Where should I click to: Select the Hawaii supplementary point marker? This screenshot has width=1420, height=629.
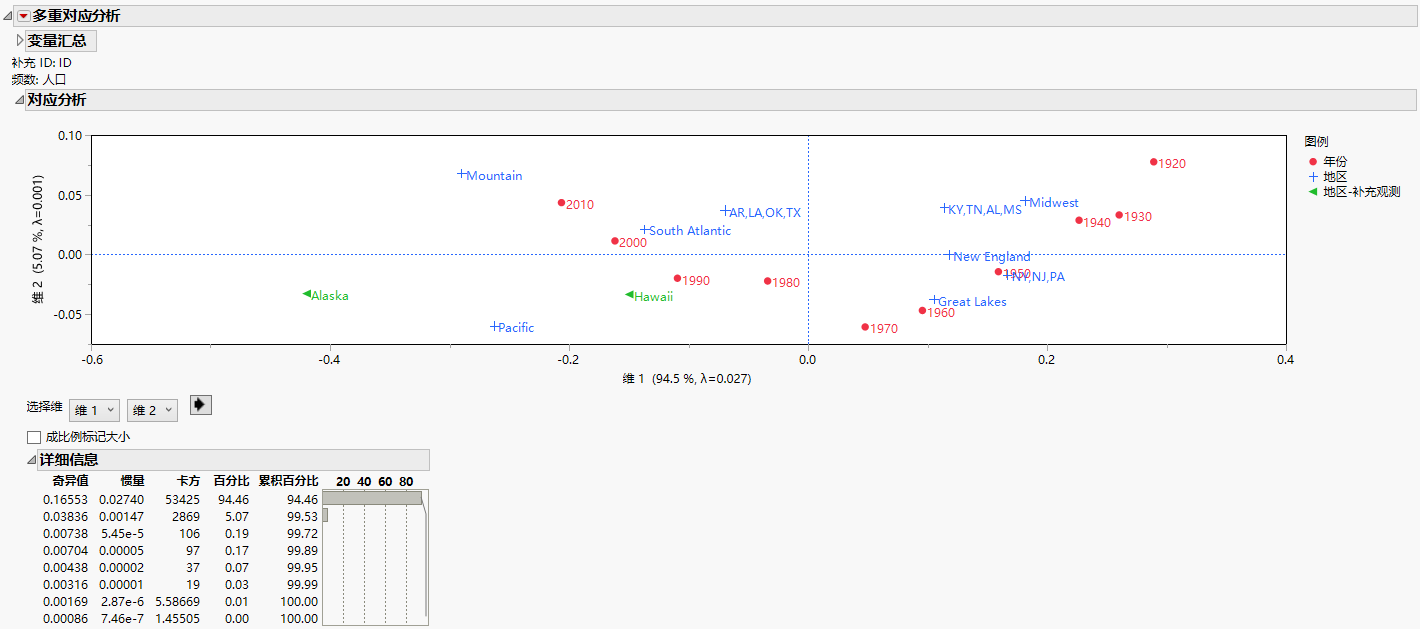pyautogui.click(x=629, y=295)
